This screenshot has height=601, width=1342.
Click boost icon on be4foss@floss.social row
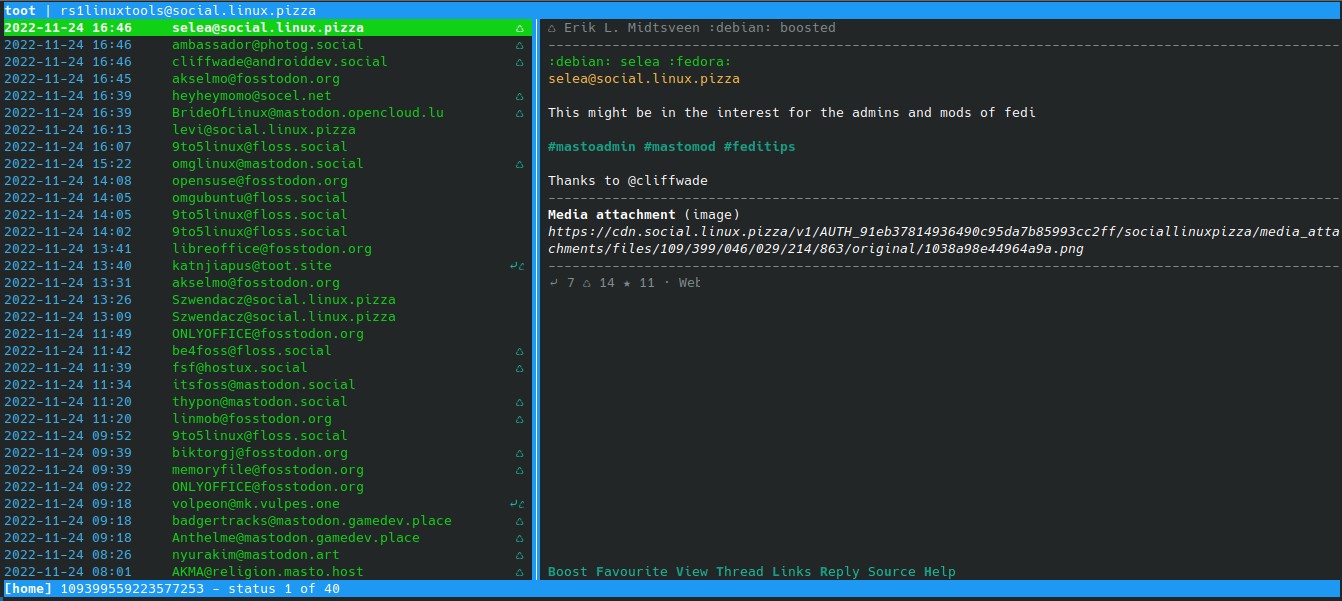[519, 351]
